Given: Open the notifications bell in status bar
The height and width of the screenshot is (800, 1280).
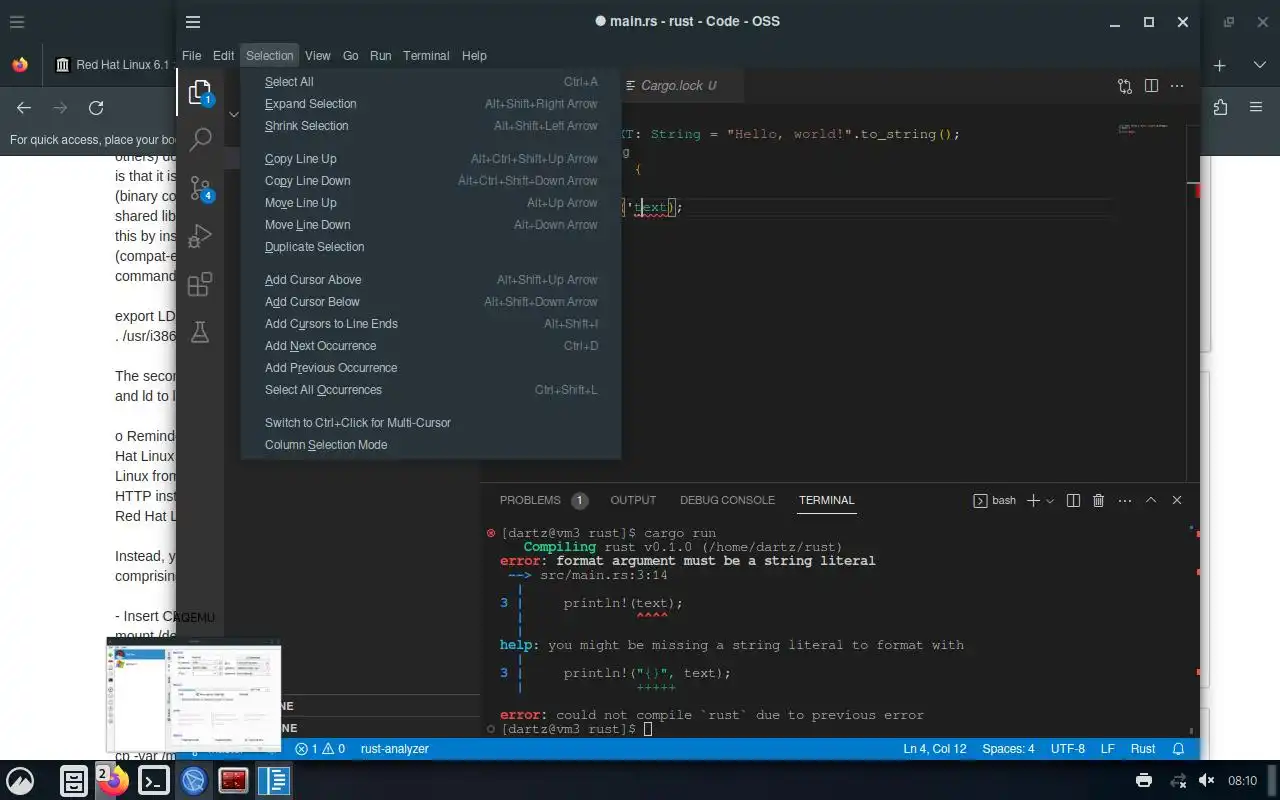Looking at the screenshot, I should [1178, 749].
